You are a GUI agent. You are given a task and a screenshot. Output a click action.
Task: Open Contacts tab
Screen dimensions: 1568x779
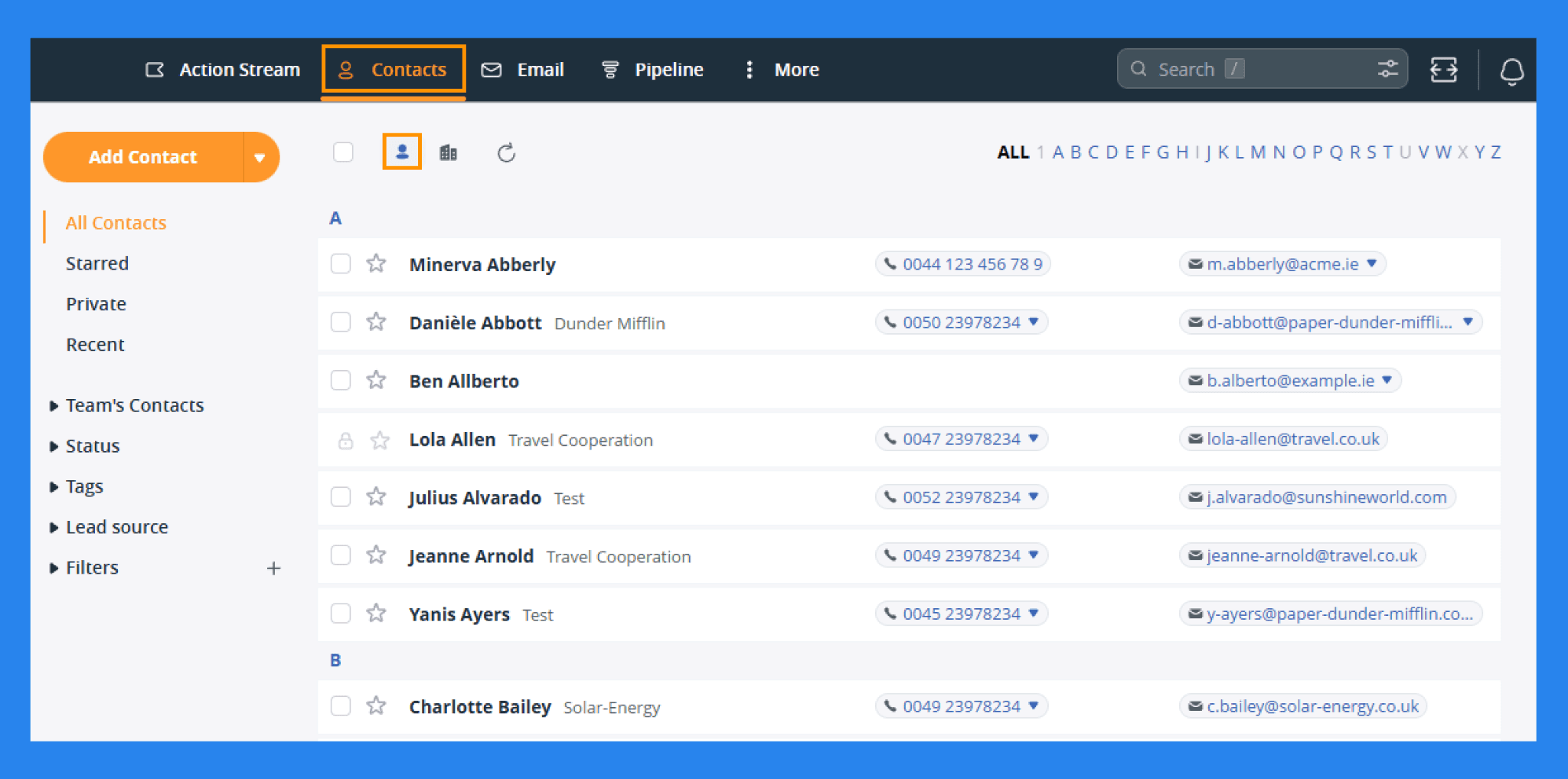(393, 70)
